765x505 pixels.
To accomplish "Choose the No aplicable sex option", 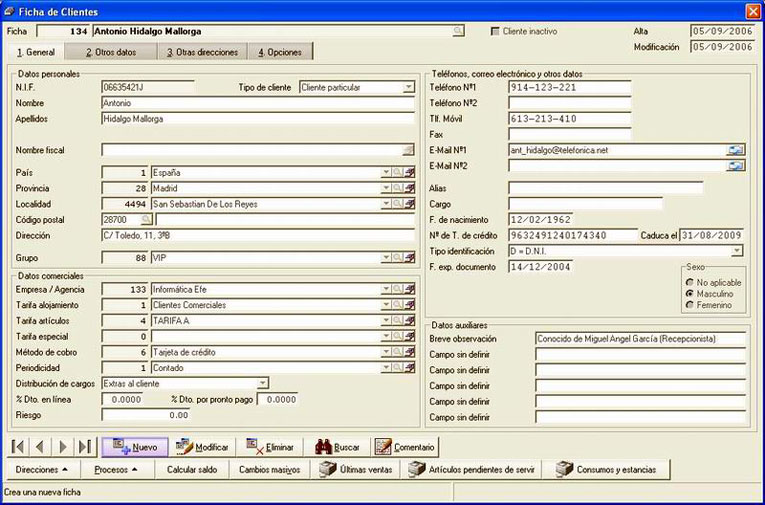I will (689, 283).
